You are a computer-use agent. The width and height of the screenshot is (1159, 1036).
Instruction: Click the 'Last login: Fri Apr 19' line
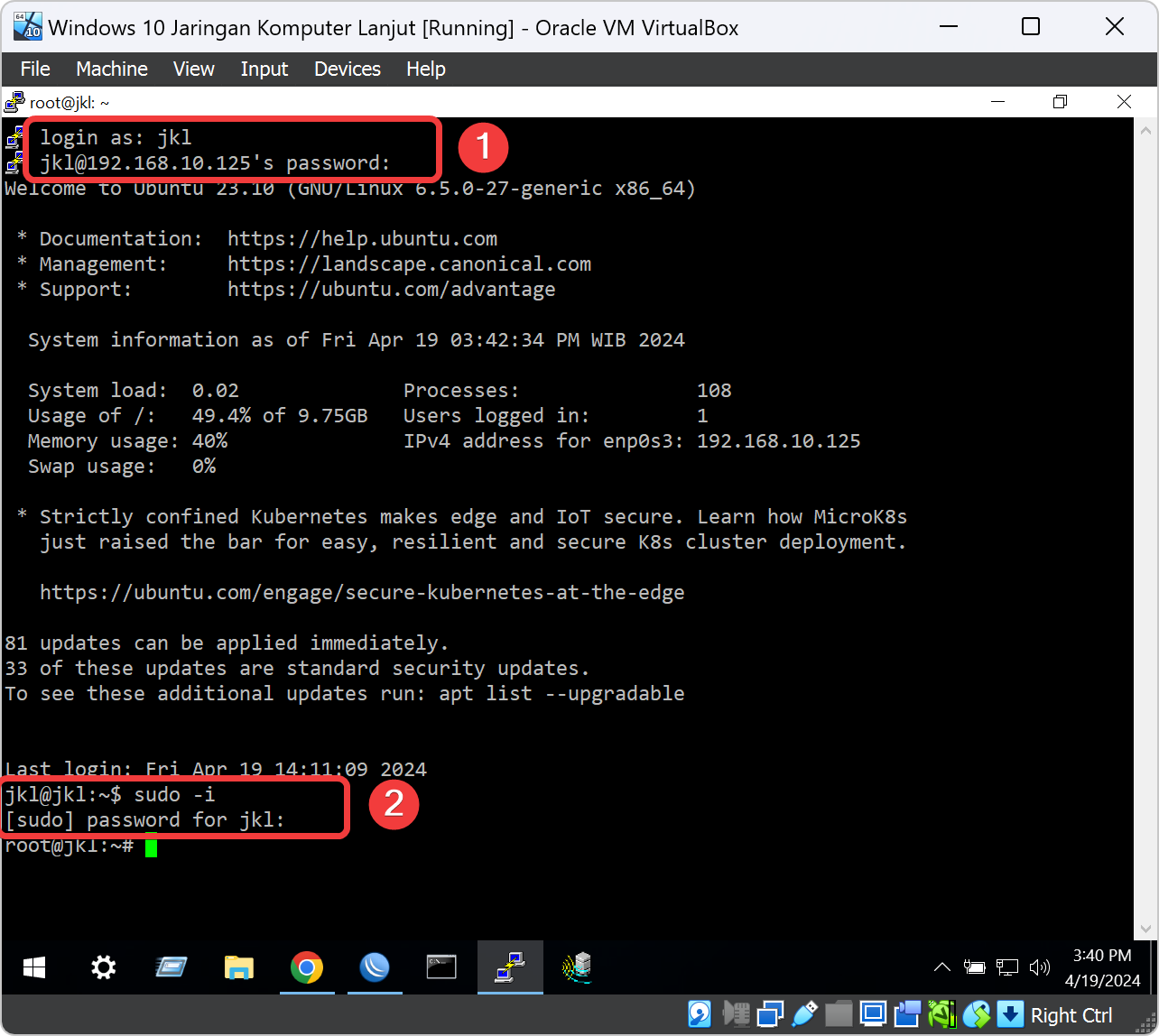(x=216, y=770)
